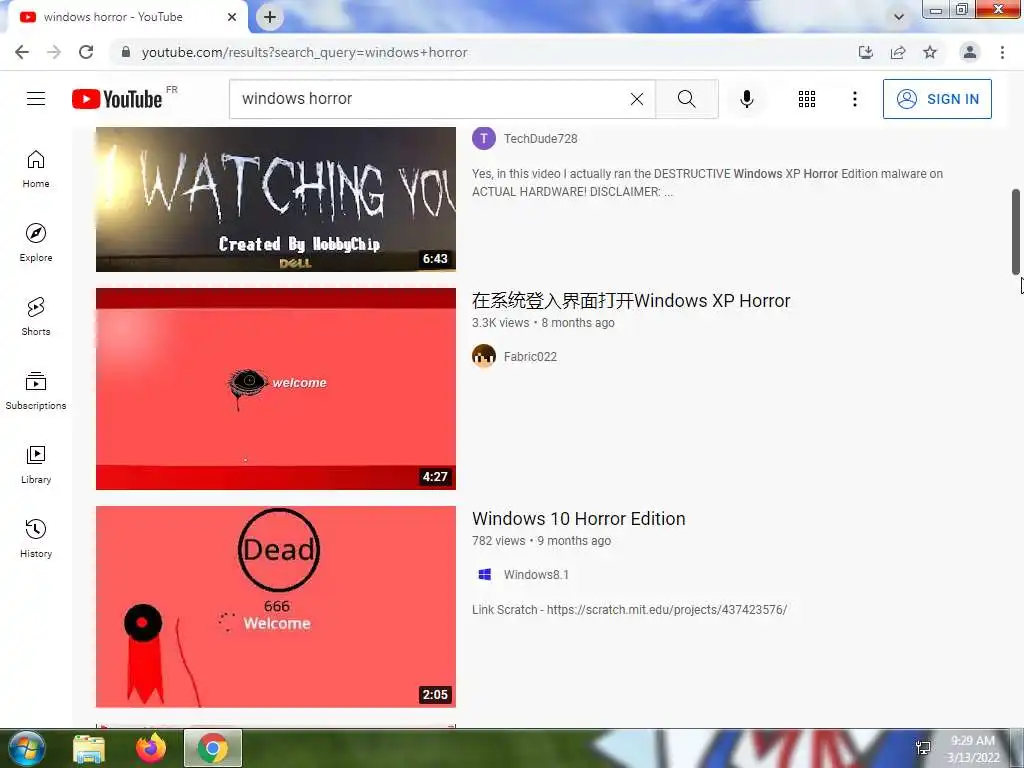This screenshot has width=1024, height=768.
Task: Open the Windows8.1 channel name
Action: (536, 575)
